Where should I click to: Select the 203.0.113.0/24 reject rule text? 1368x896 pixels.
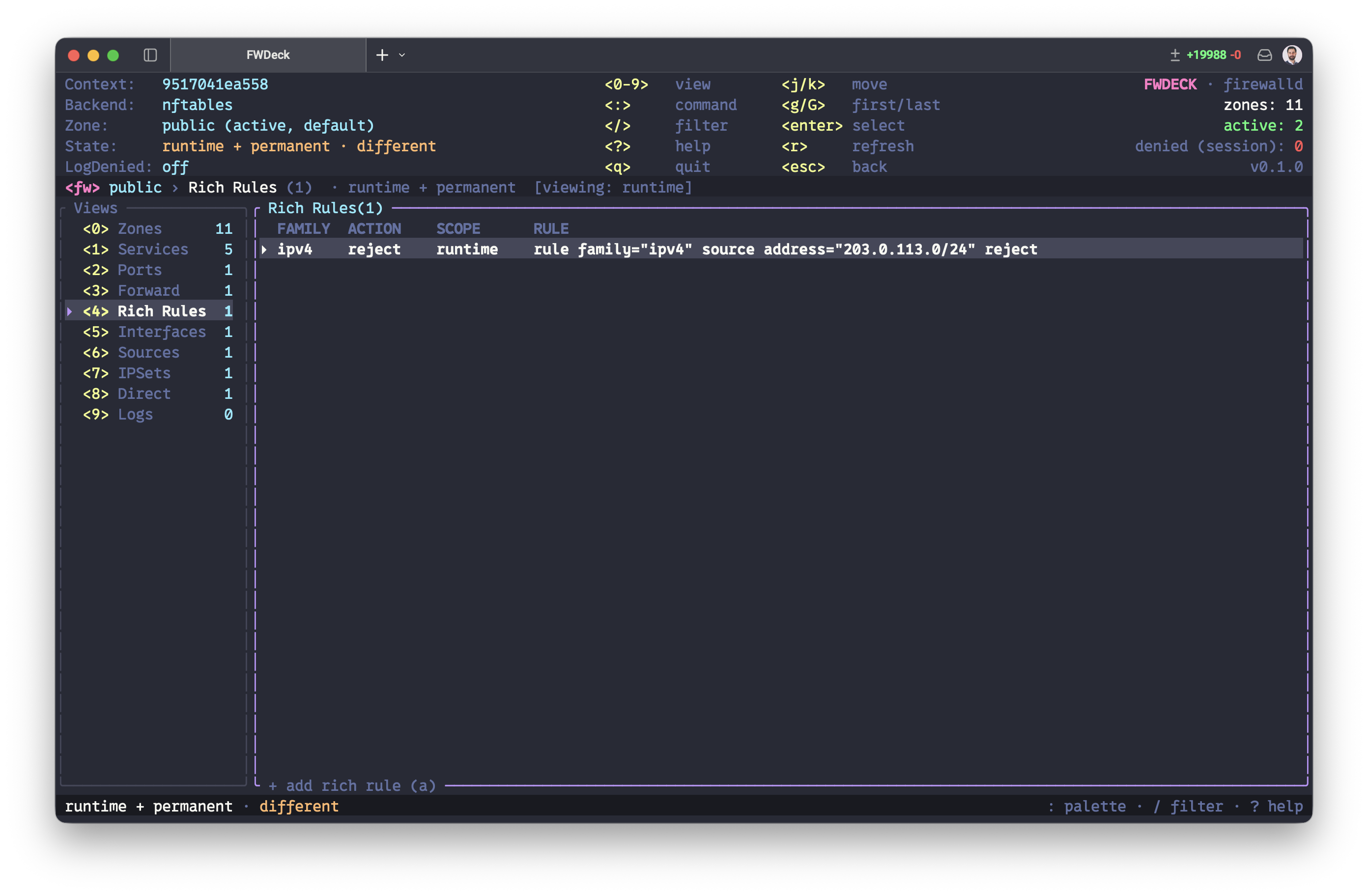coord(785,250)
